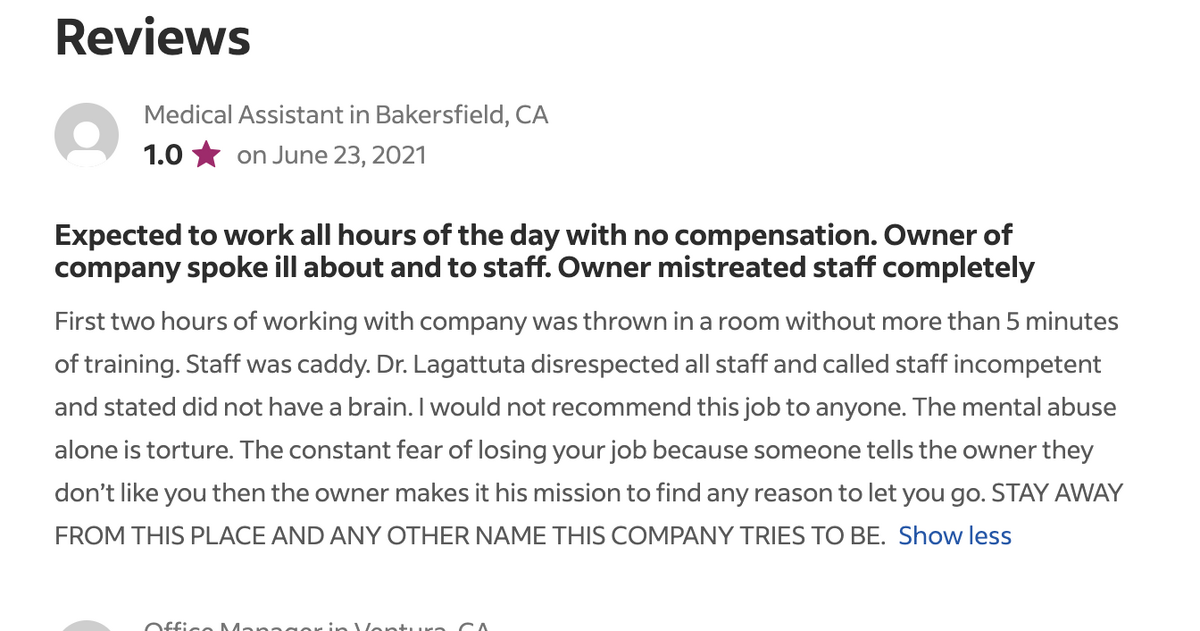Screen dimensions: 1200x631
Task: Click the 1.0 rating score
Action: (x=163, y=155)
